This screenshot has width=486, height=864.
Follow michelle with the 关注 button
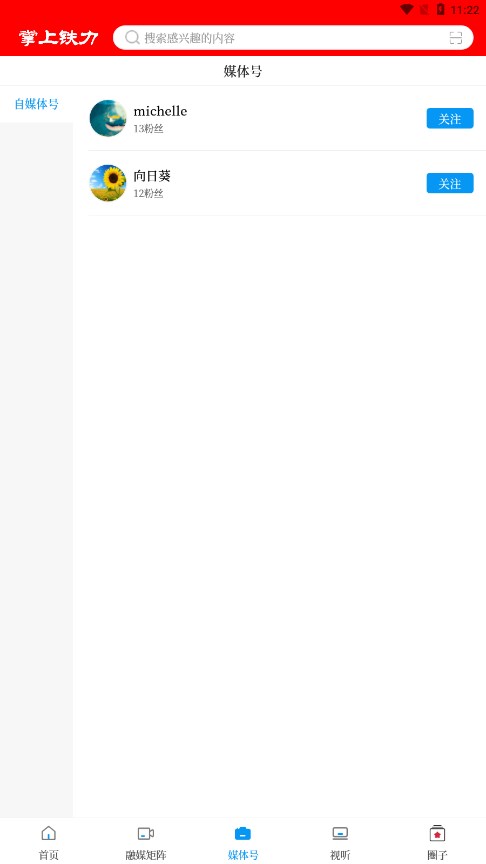450,118
